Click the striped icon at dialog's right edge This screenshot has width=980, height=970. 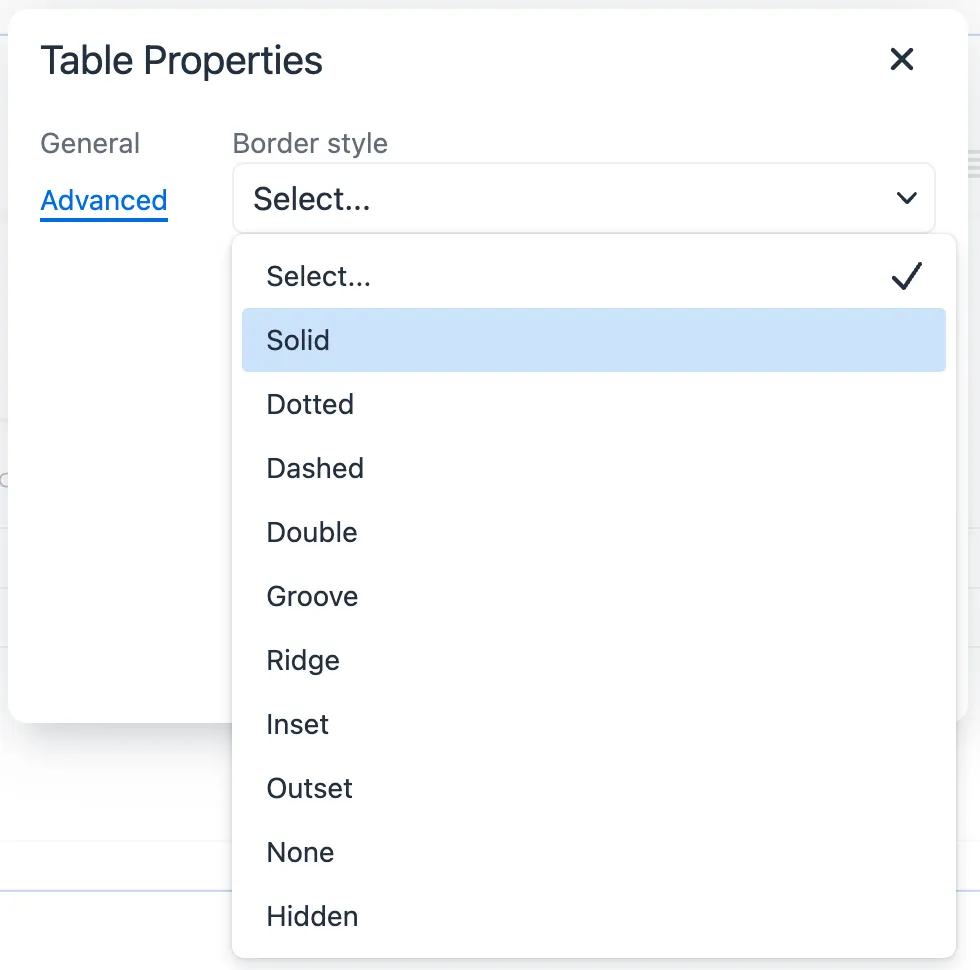tap(973, 165)
